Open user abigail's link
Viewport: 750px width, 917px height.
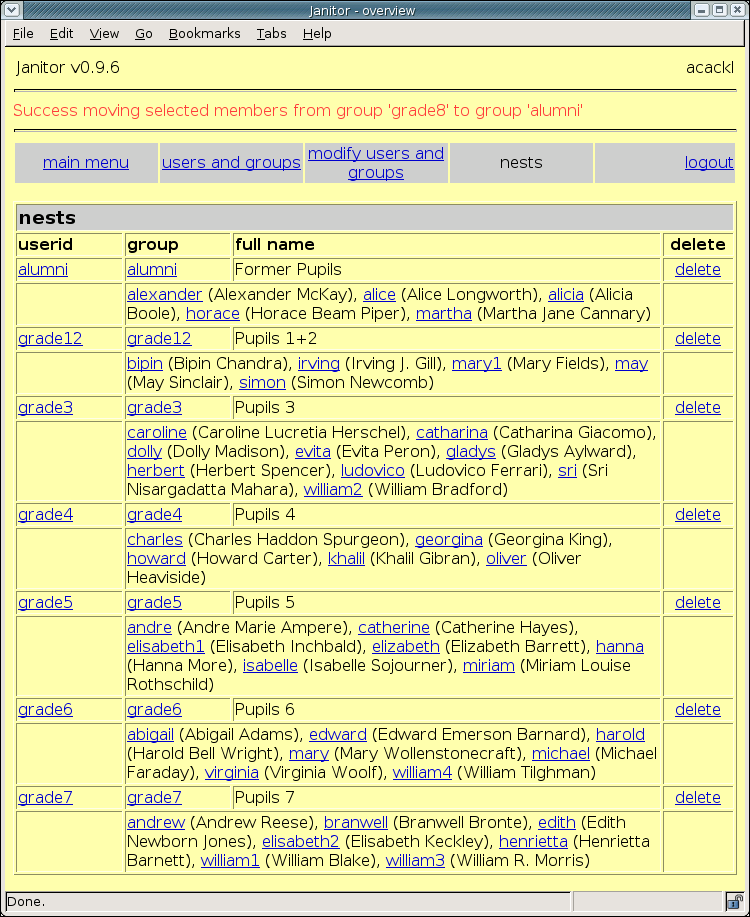[150, 735]
